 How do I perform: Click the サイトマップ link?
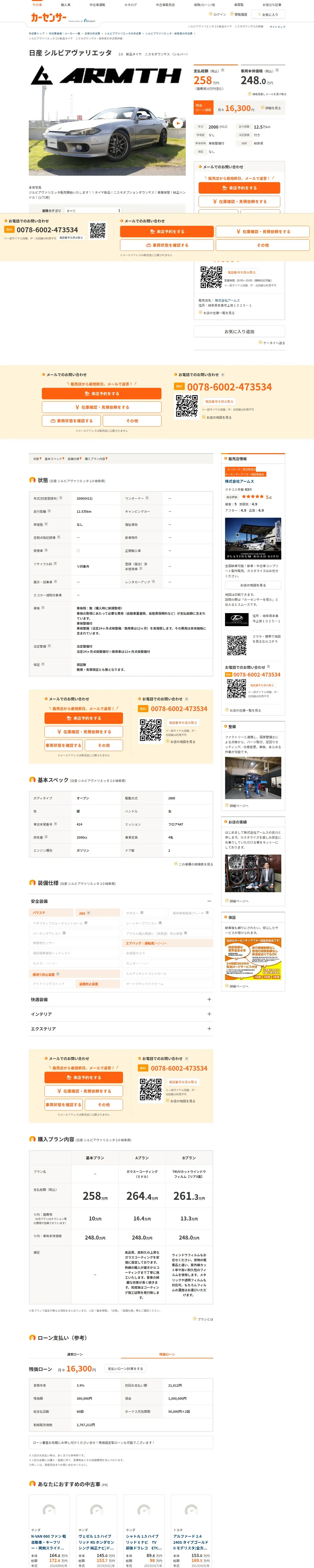click(x=277, y=27)
